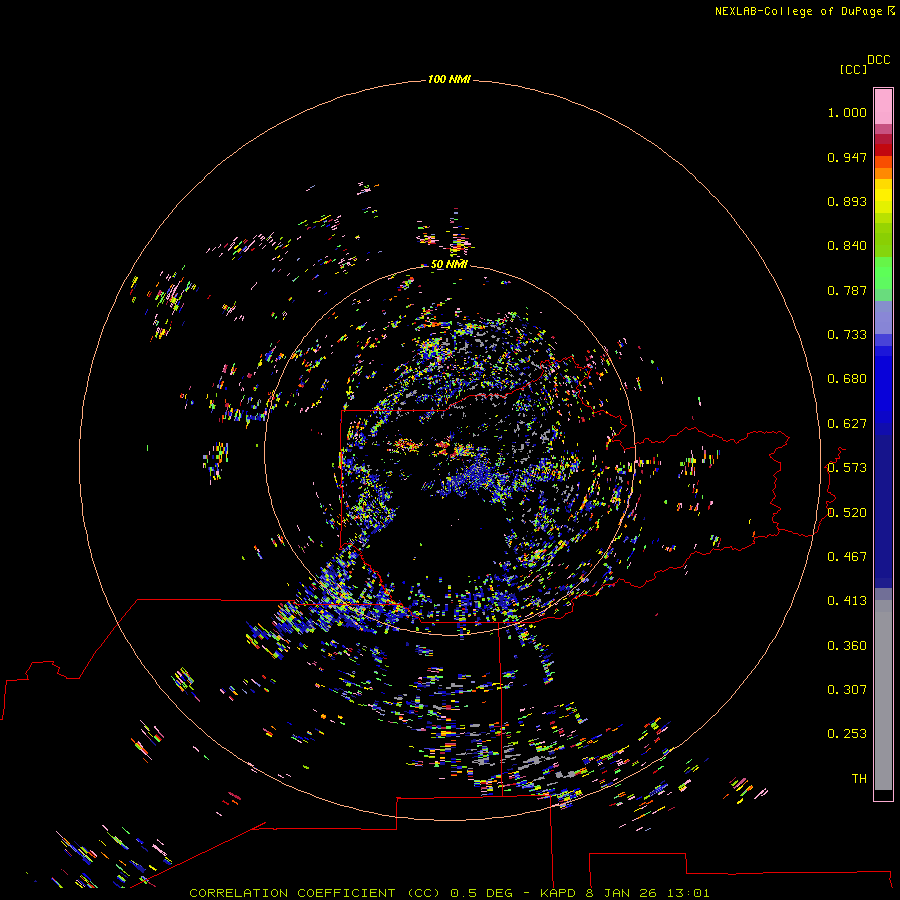Pick the orange swatch in the color scale
This screenshot has height=900, width=900.
point(883,173)
